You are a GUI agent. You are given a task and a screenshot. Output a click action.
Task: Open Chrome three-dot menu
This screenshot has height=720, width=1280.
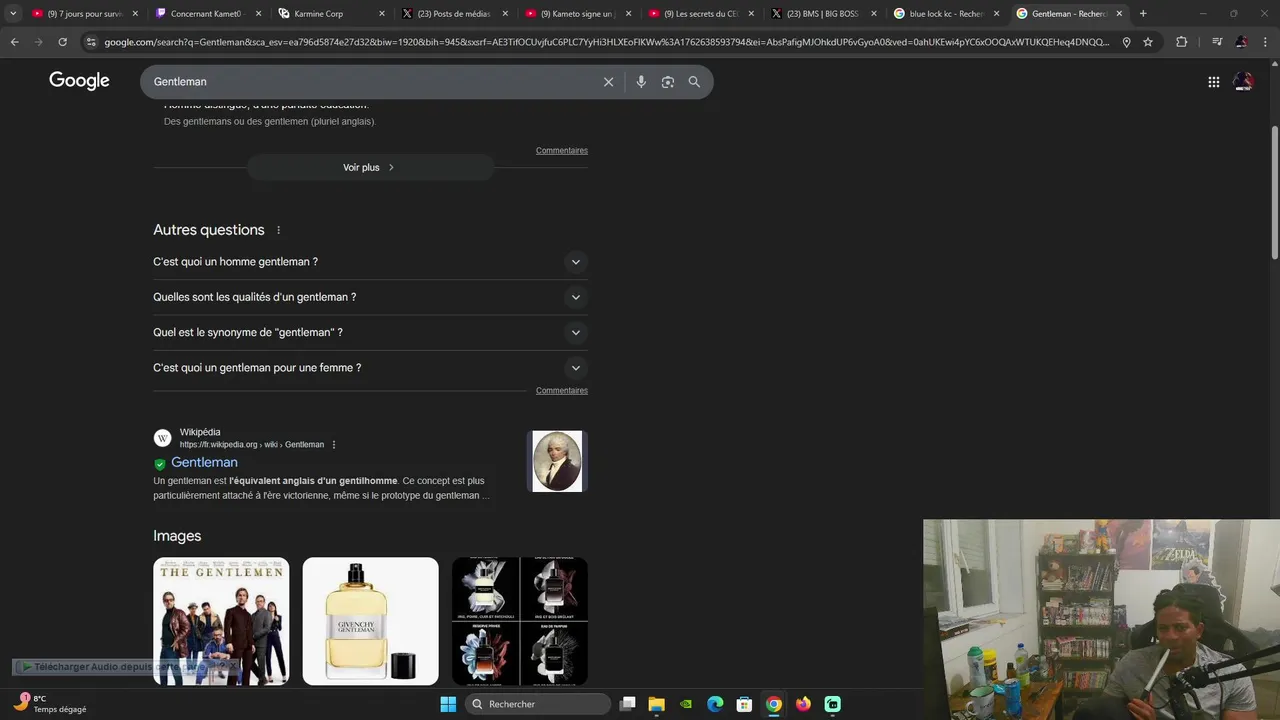pos(1265,42)
